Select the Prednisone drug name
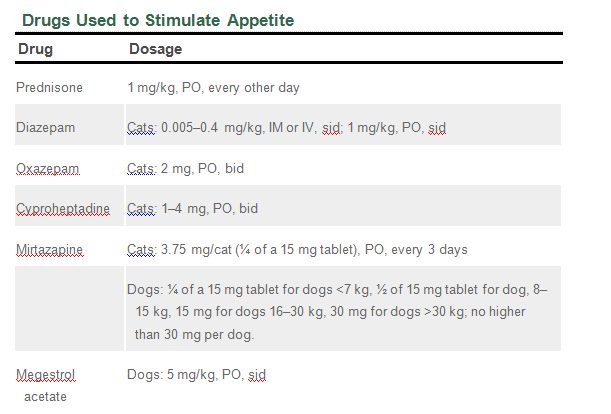The image size is (611, 414). coord(49,88)
